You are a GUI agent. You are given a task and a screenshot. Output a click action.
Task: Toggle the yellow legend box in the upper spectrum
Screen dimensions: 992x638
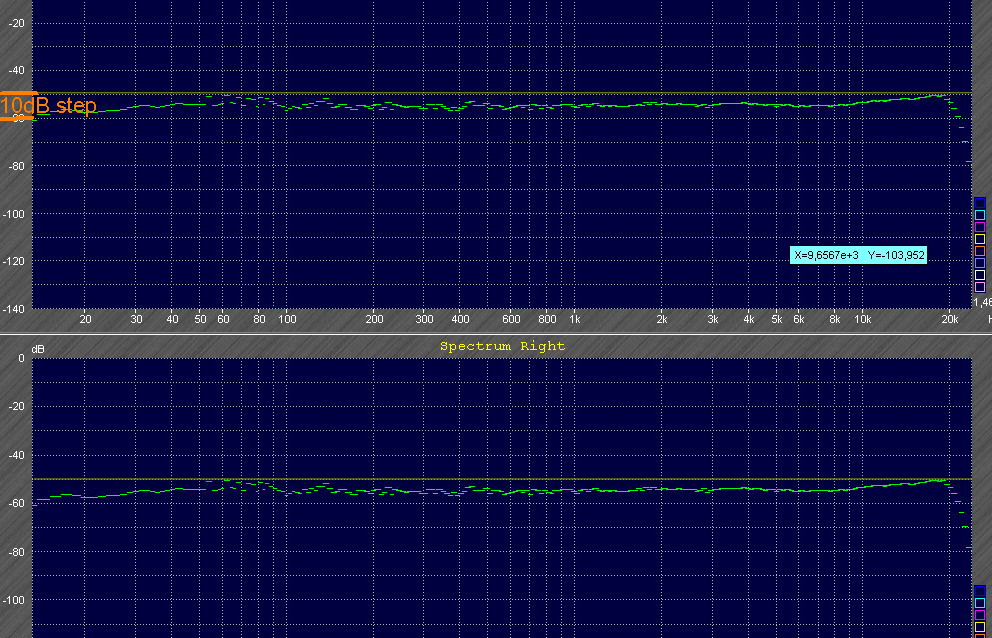click(980, 239)
